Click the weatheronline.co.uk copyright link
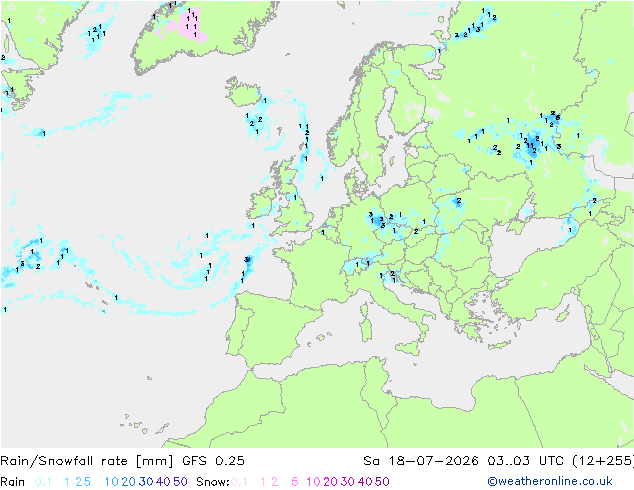 tap(550, 481)
